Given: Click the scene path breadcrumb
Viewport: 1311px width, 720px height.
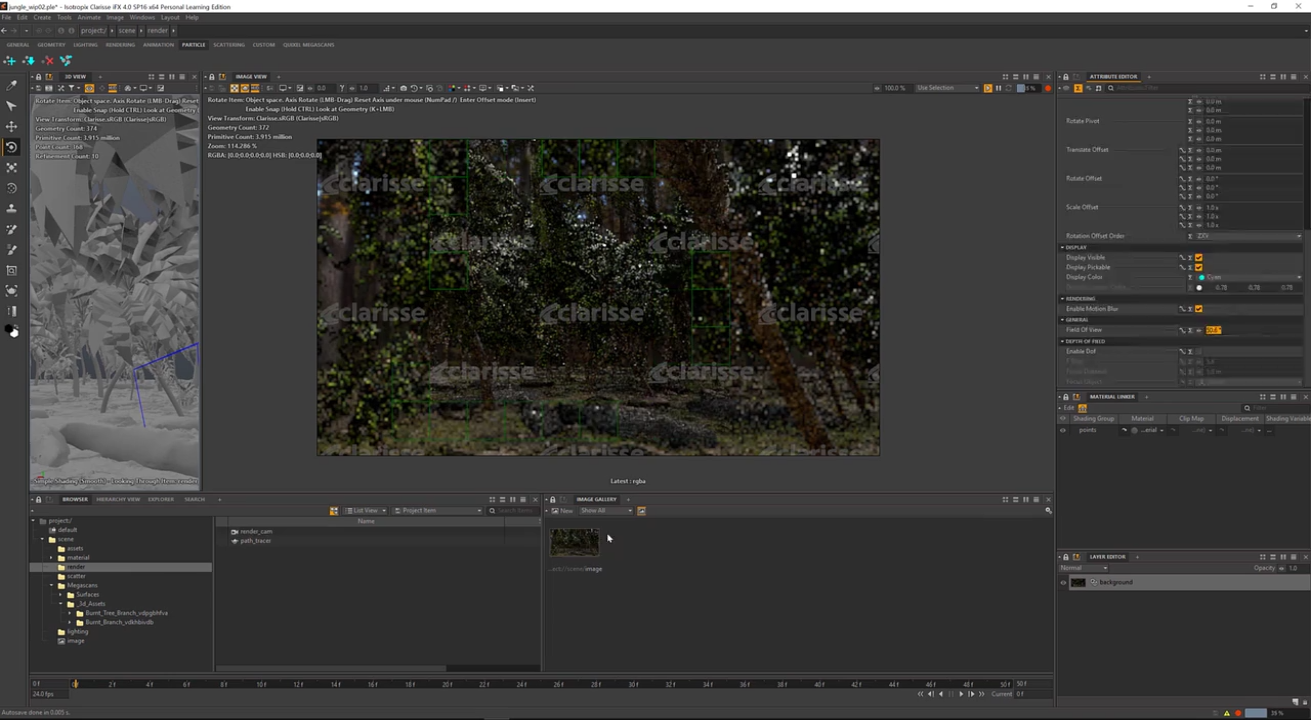Looking at the screenshot, I should click(x=127, y=31).
